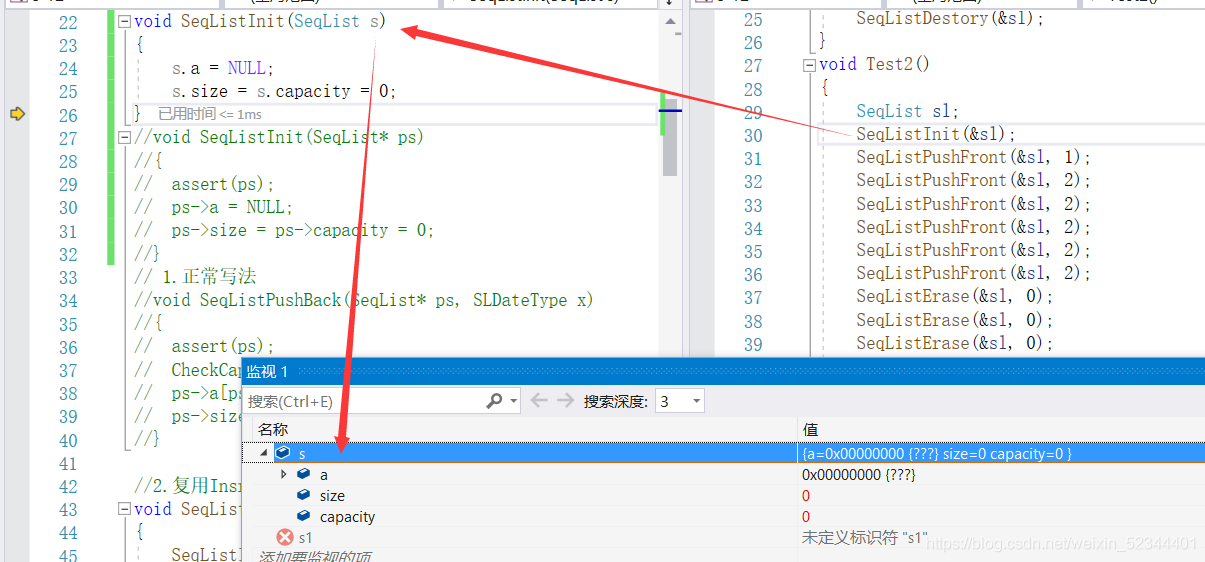1205x562 pixels.
Task: Click the red error icon beside s1
Action: 285,538
